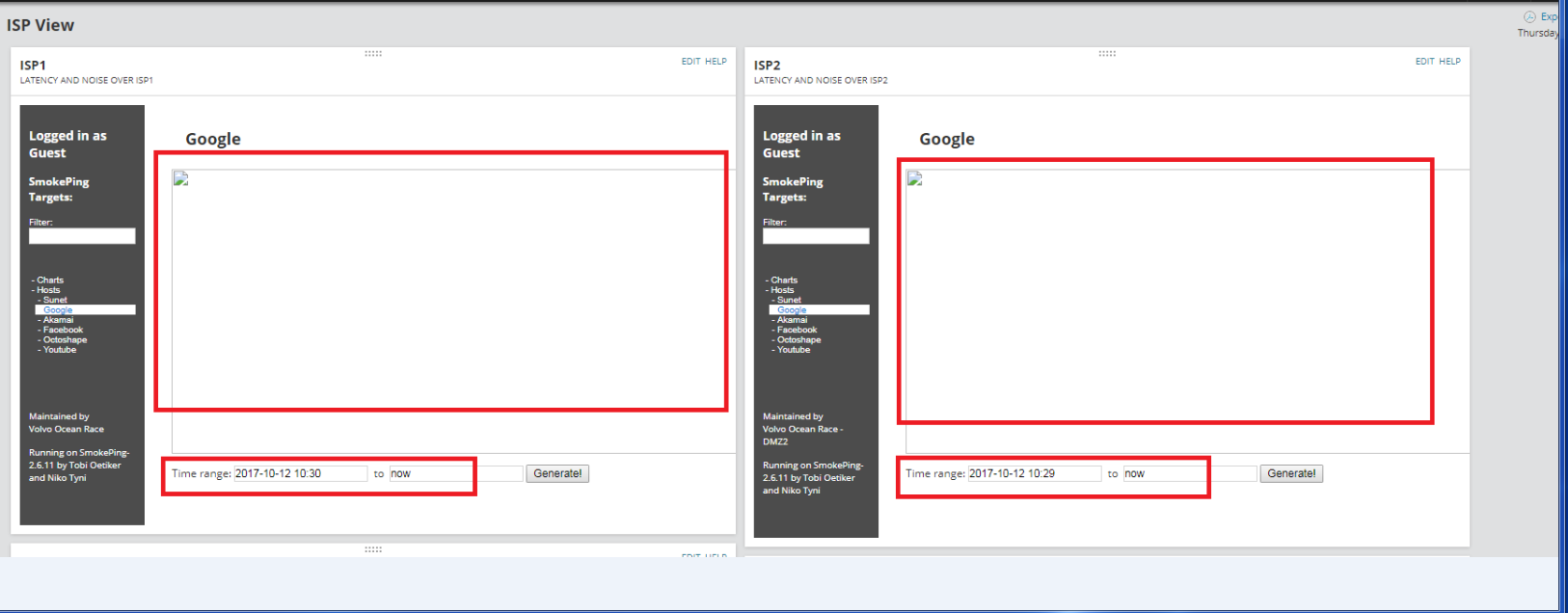Select highlighted Google host in ISP2 panel
Screen dimensions: 1568x613
[x=792, y=310]
